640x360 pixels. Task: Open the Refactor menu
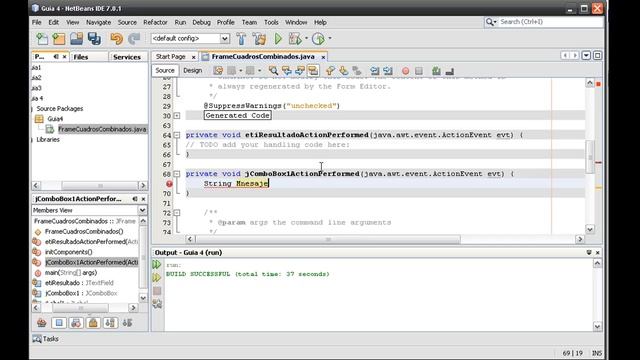[x=155, y=22]
